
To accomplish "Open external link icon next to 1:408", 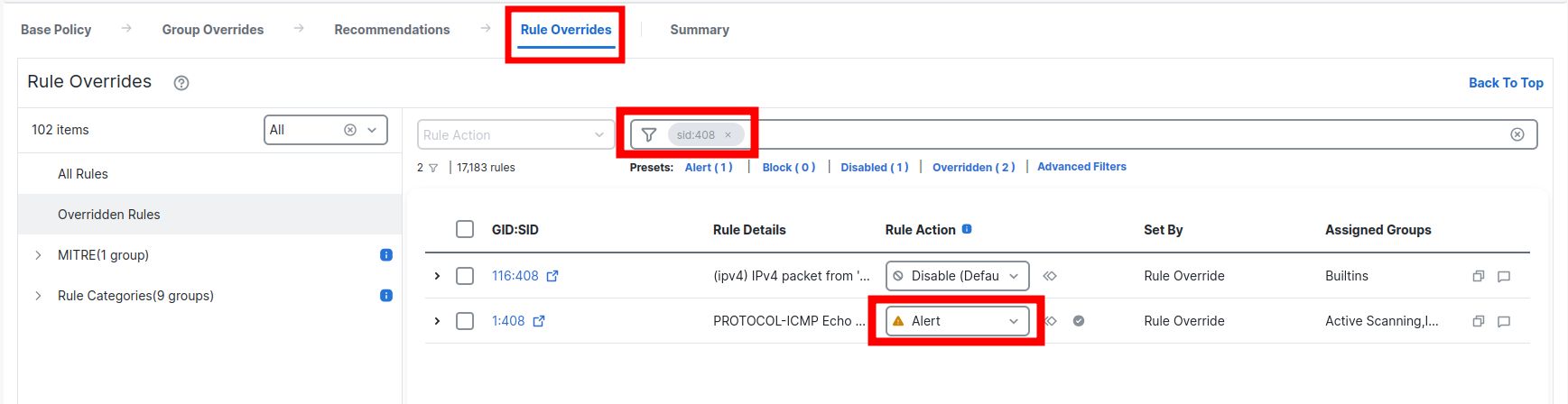I will coord(539,321).
